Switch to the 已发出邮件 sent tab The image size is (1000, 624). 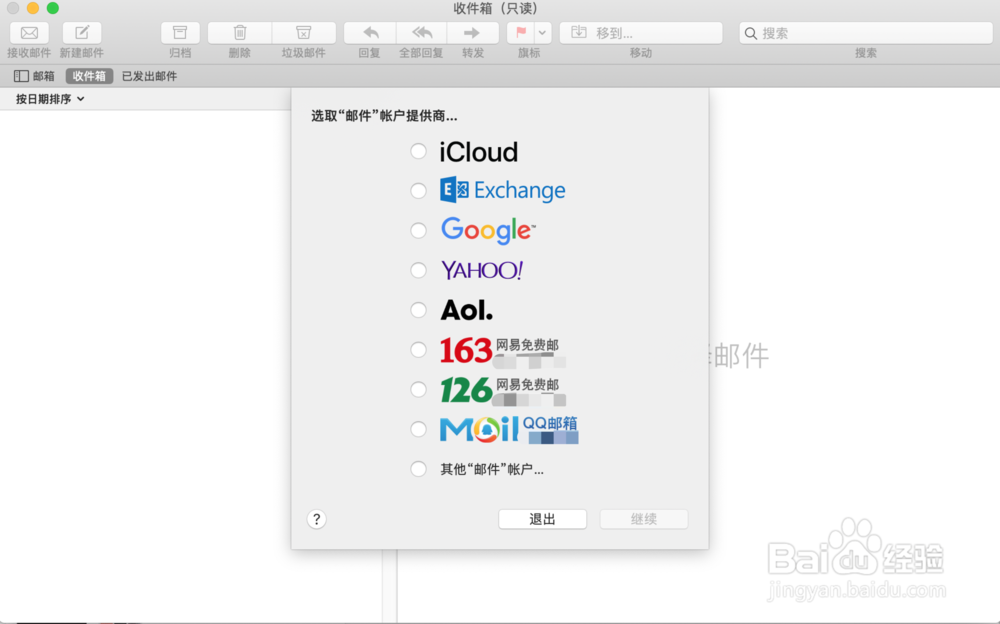point(149,76)
